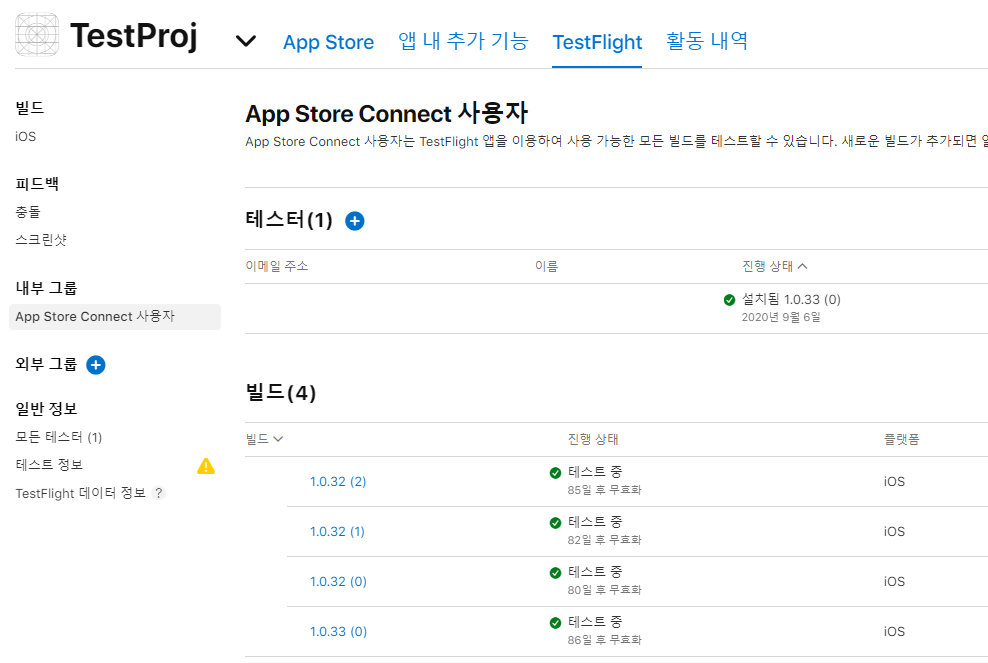Open 스크린샷 feedback in the sidebar

(x=41, y=239)
